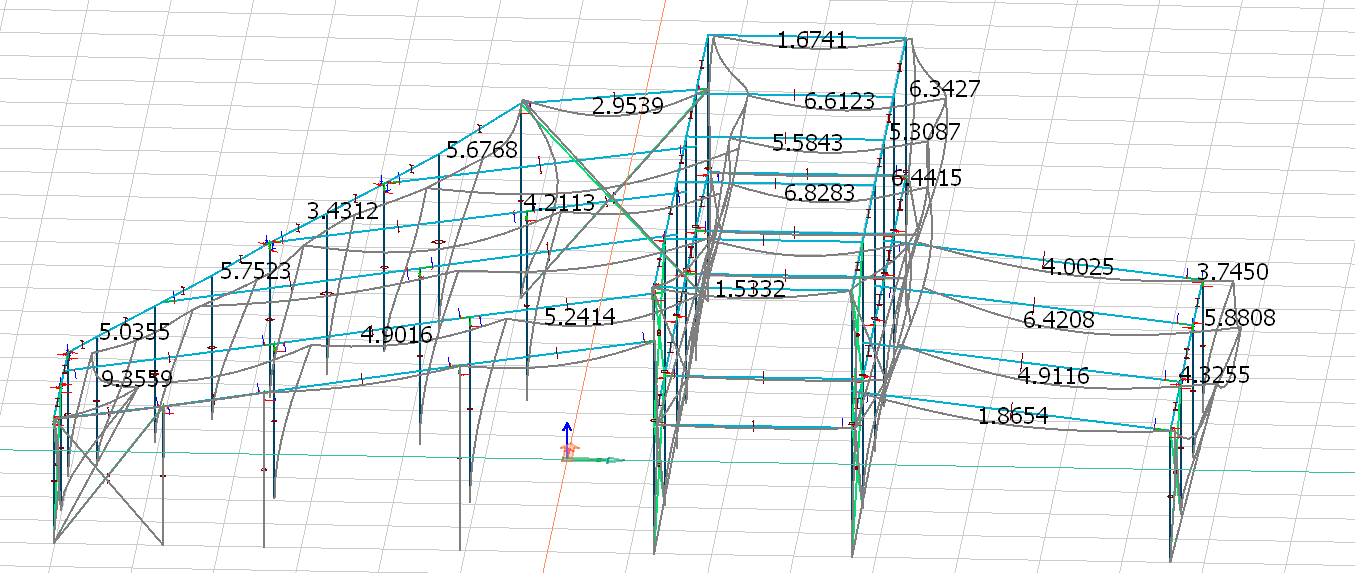Select the 5.3087 value label
The image size is (1355, 573).
(x=925, y=132)
